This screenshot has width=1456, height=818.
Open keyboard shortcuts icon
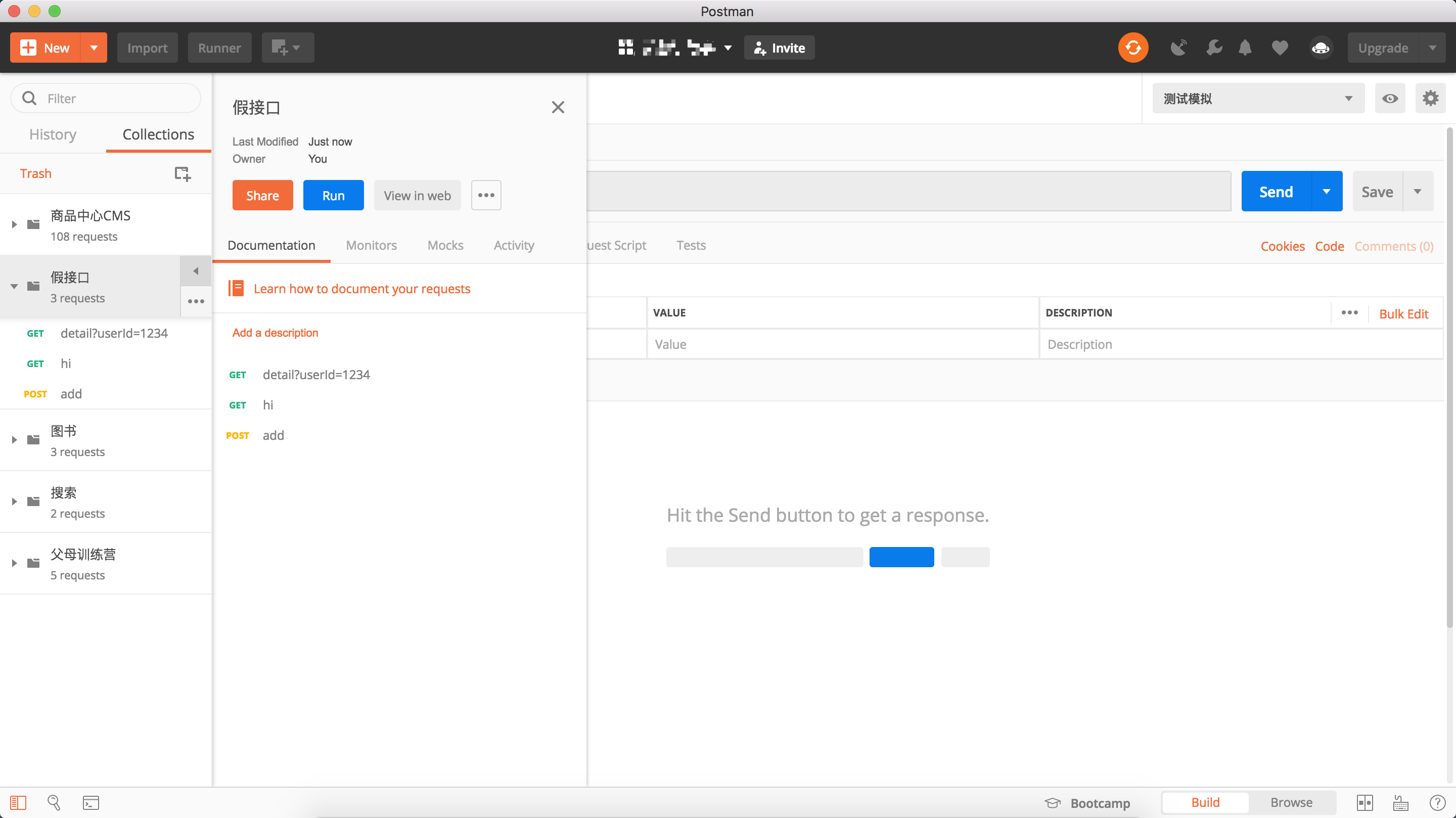click(x=1400, y=803)
